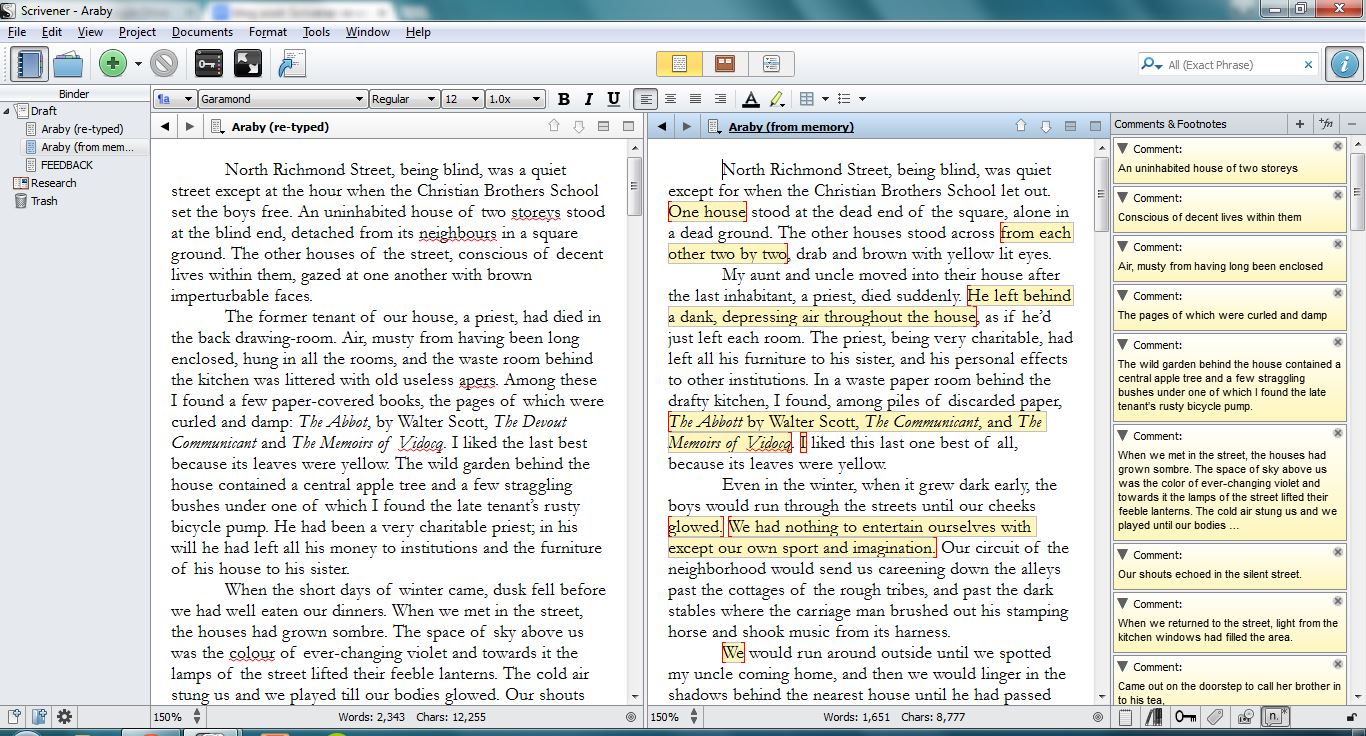Open the File menu
Image resolution: width=1366 pixels, height=736 pixels.
pos(17,32)
